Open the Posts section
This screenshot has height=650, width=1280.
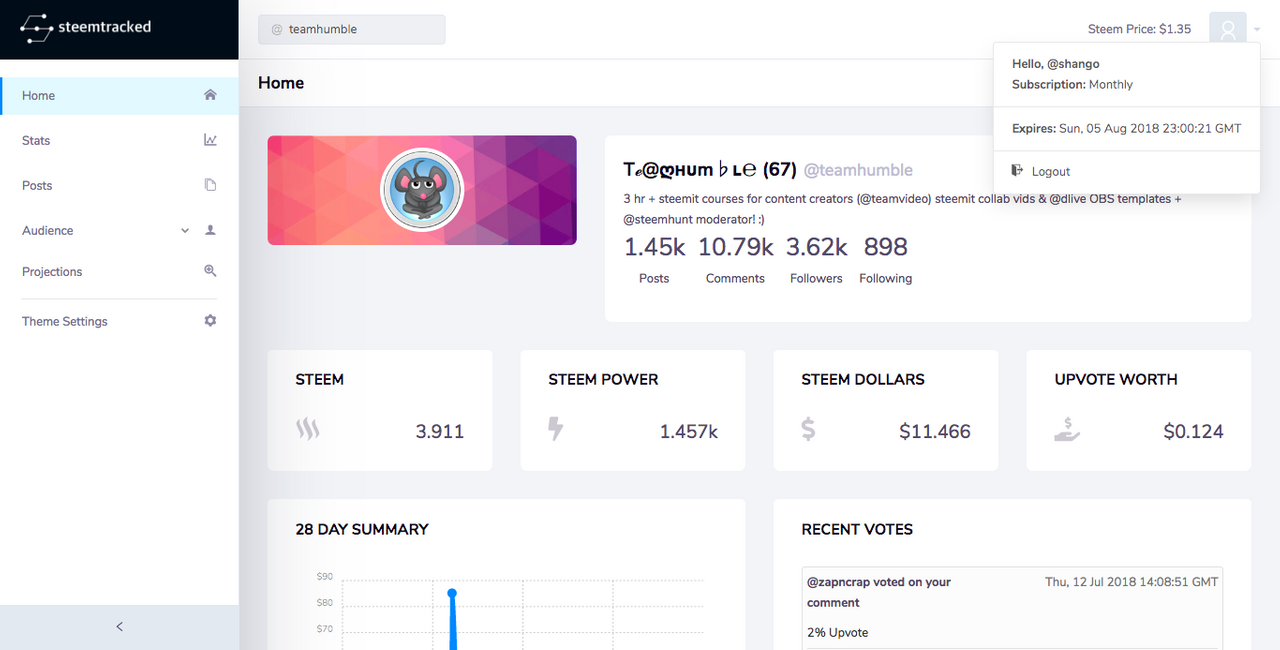pos(119,185)
